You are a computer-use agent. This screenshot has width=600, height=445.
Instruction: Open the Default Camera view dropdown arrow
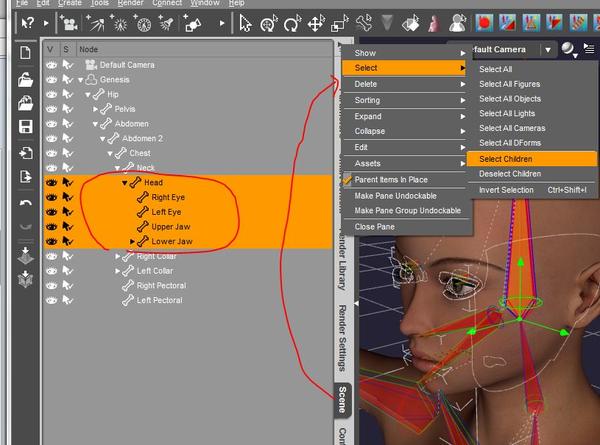coord(548,50)
